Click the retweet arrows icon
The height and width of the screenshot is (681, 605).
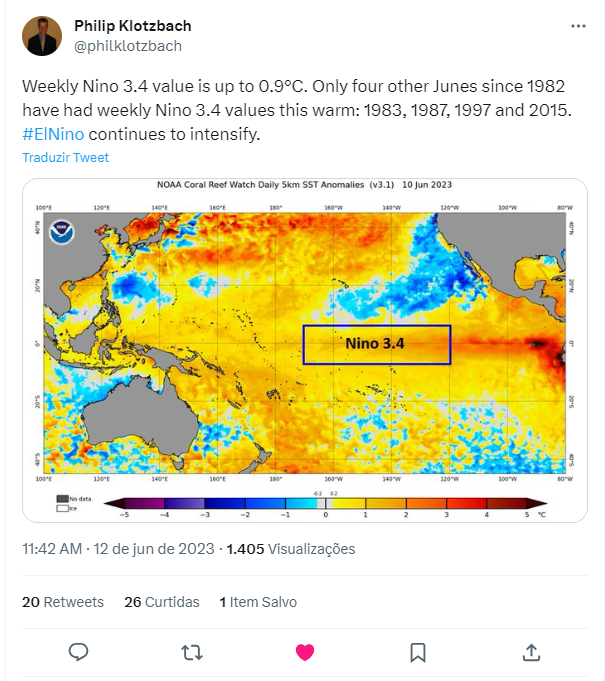192,652
